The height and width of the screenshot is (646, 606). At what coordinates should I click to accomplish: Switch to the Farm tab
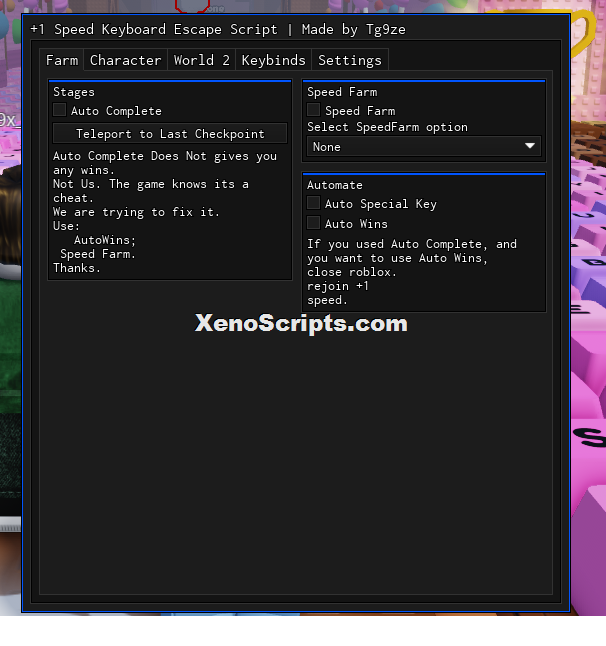pyautogui.click(x=62, y=60)
